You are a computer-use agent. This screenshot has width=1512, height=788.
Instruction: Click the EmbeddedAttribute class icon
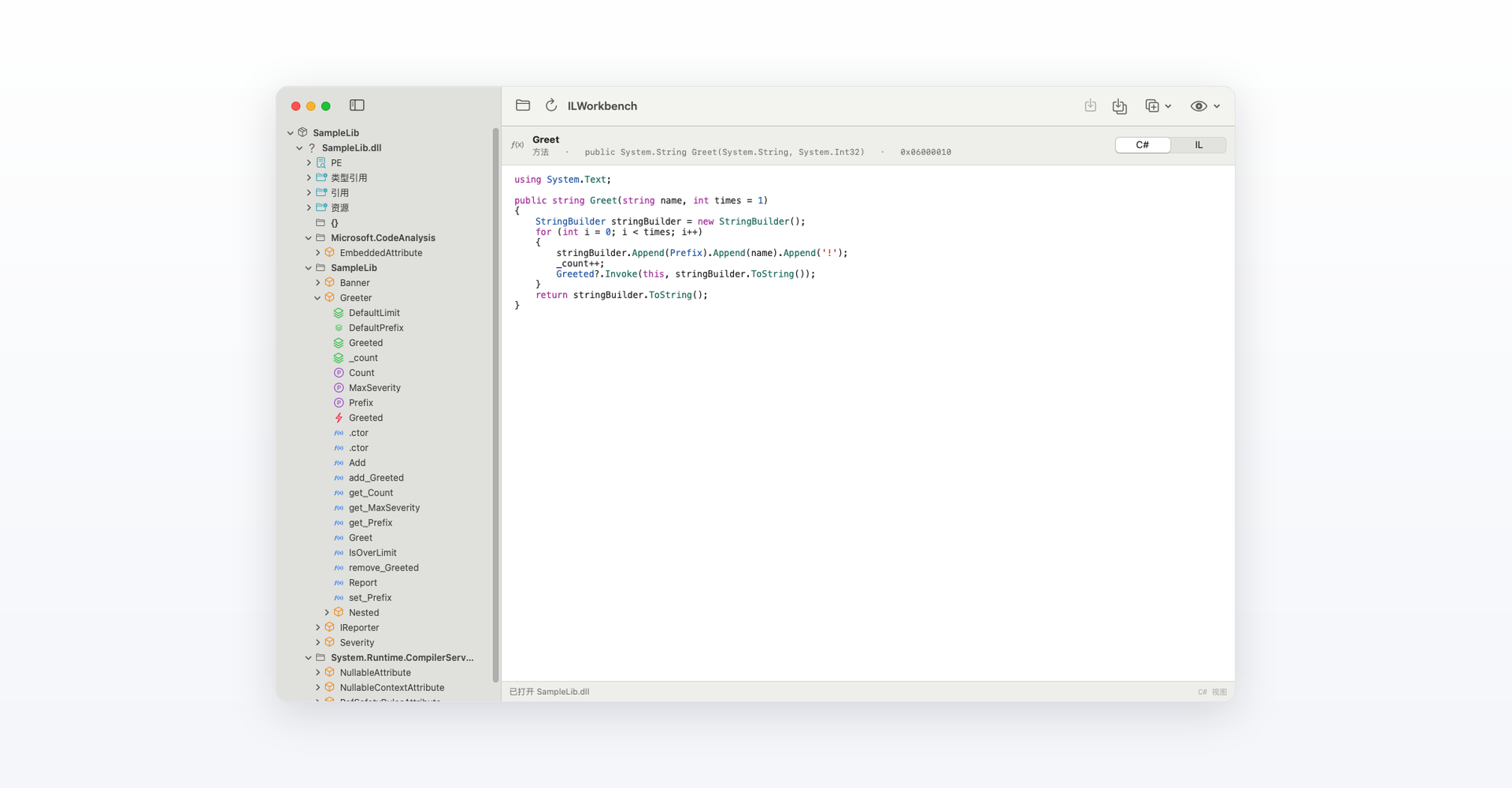click(330, 253)
